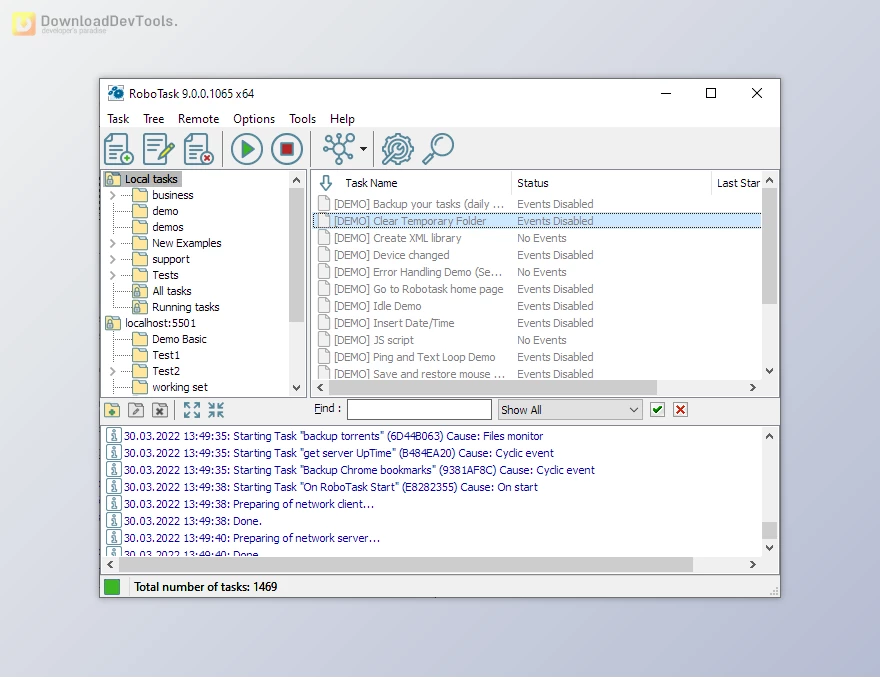Click the new folder icon below tree
The image size is (880, 677).
(x=112, y=410)
